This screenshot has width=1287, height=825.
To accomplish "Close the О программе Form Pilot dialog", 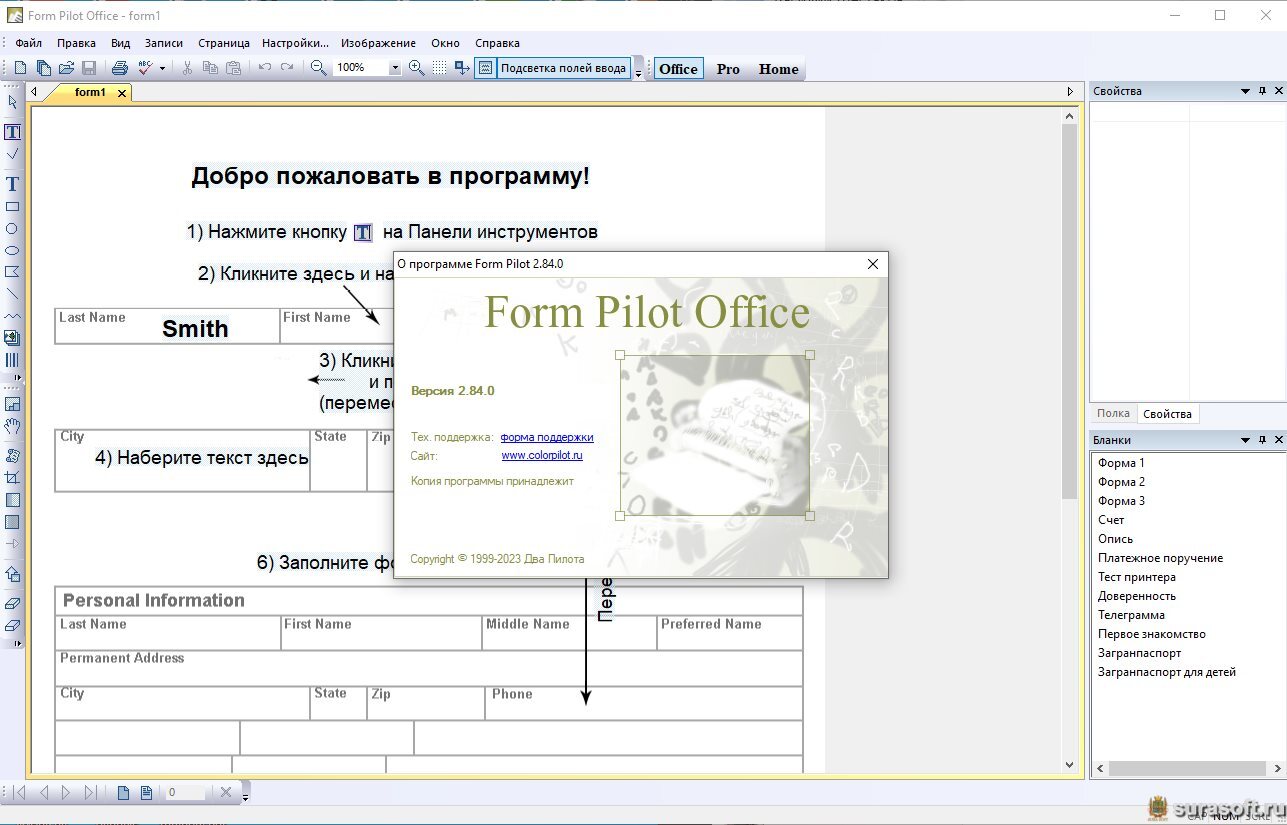I will click(x=873, y=264).
